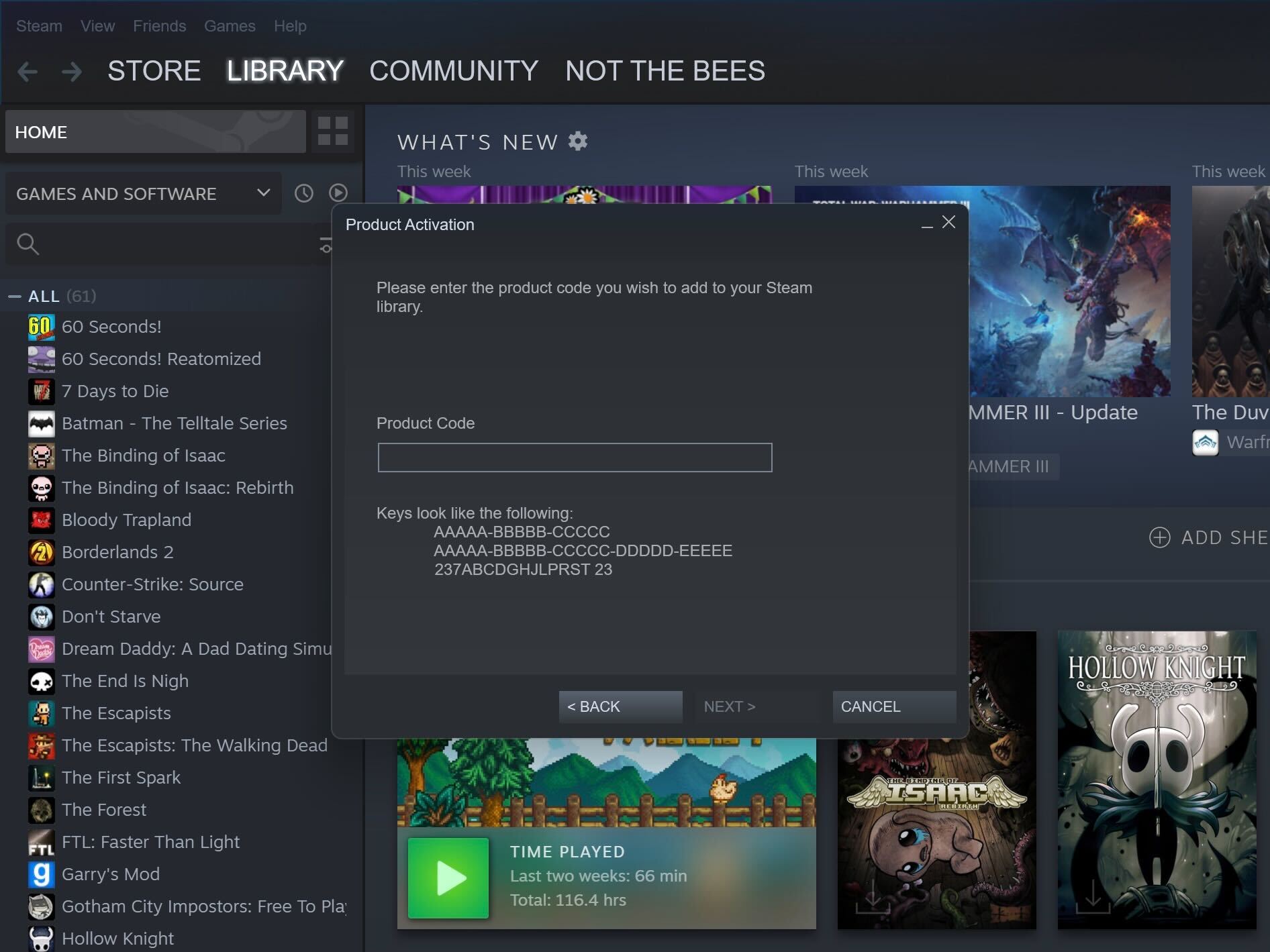Click the back navigation arrow

(28, 71)
